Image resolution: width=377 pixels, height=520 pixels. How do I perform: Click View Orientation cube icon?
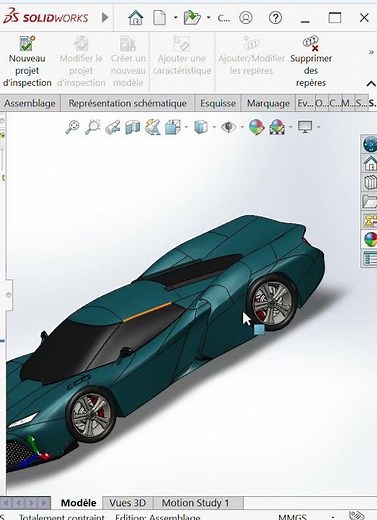pyautogui.click(x=173, y=127)
